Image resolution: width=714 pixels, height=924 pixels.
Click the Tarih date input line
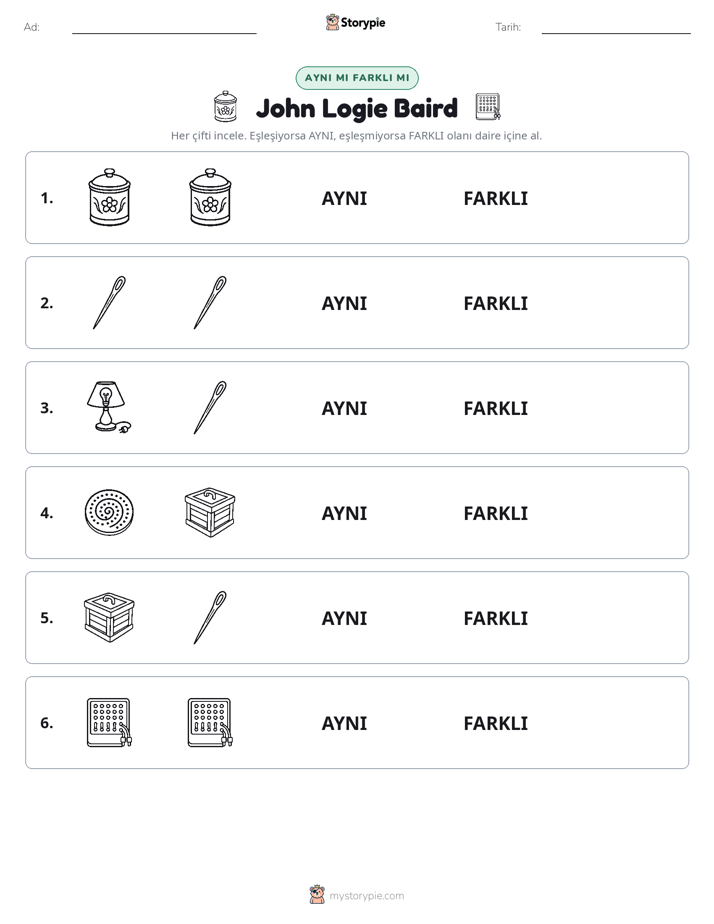[616, 28]
